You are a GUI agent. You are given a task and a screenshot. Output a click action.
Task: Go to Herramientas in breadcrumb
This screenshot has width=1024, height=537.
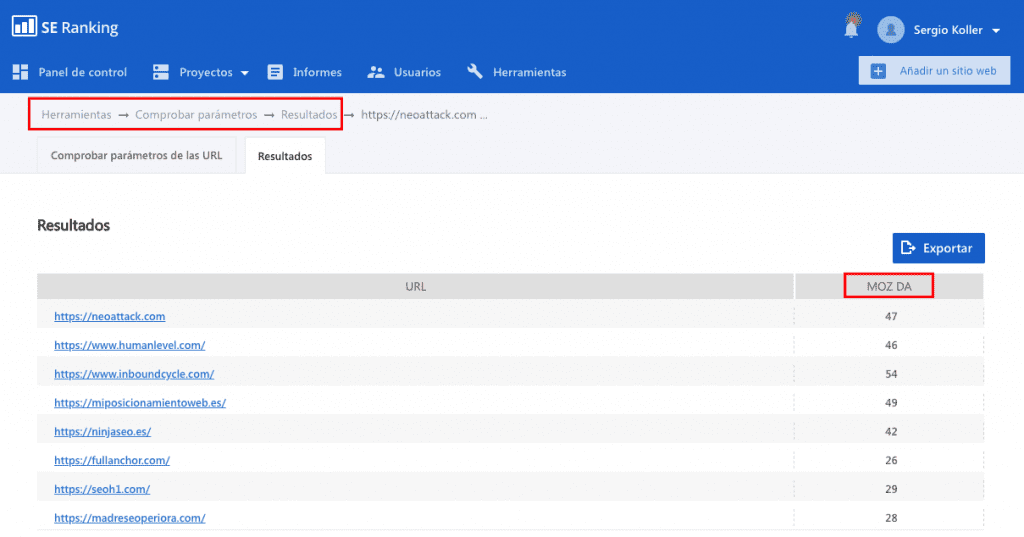coord(76,114)
